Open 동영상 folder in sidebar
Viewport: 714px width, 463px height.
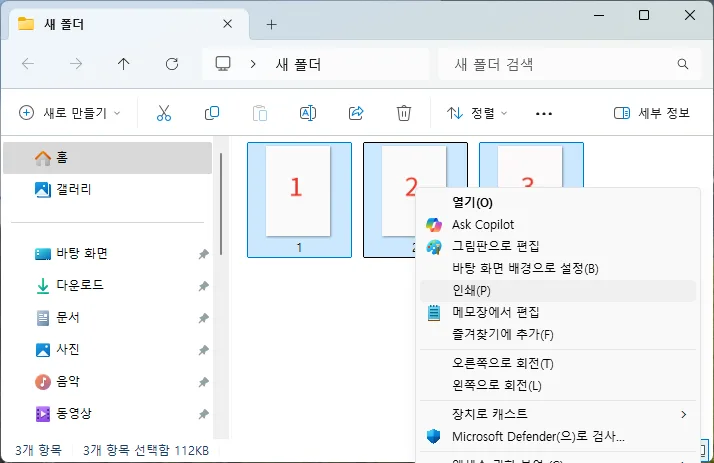(107, 413)
